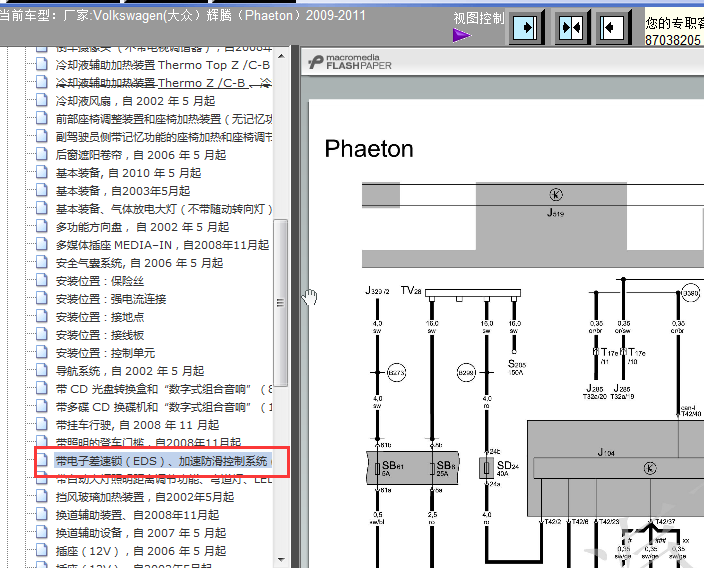Select 安装位置：接线板
Viewport: 704px width, 568px height.
coord(100,335)
